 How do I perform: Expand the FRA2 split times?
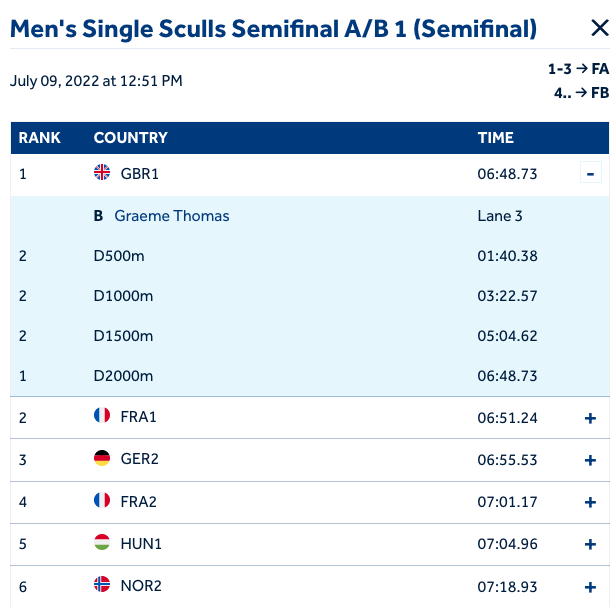590,502
